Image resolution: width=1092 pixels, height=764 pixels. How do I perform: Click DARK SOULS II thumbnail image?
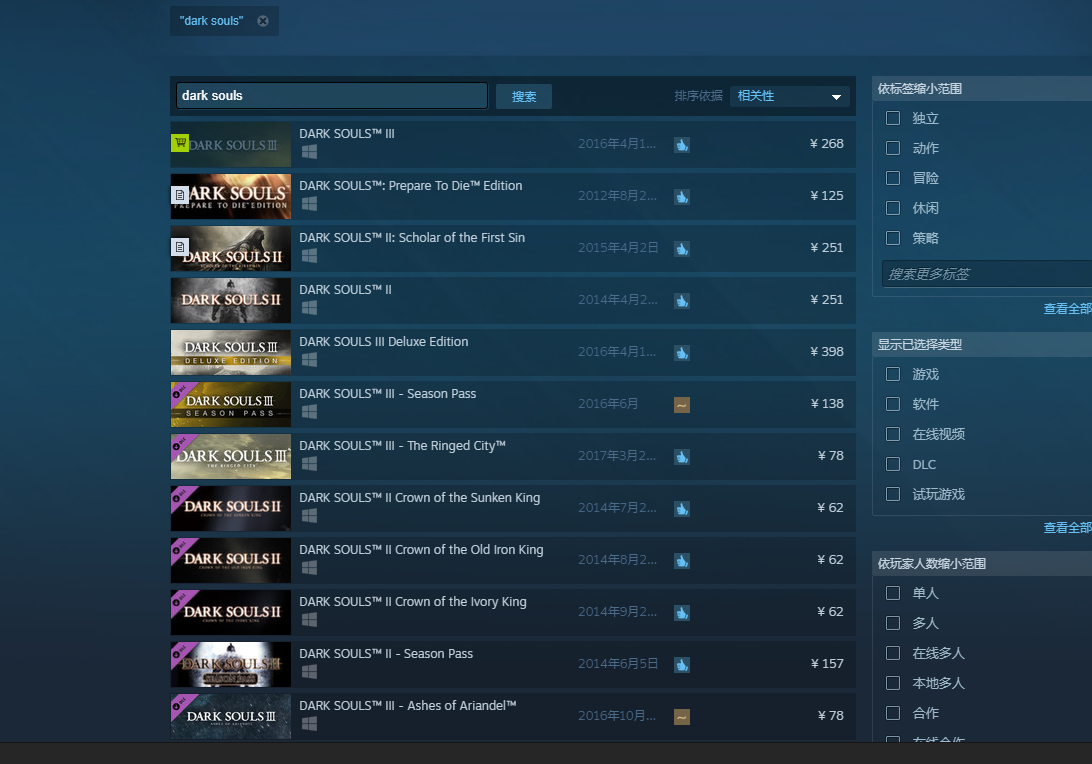coord(231,300)
